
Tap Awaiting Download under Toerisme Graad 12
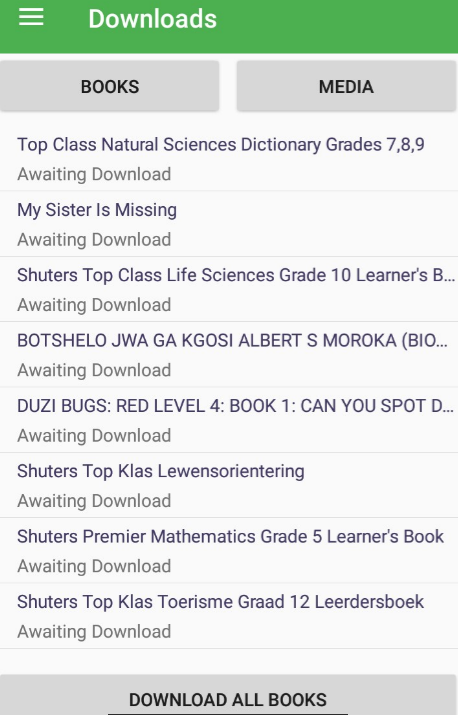pyautogui.click(x=94, y=632)
